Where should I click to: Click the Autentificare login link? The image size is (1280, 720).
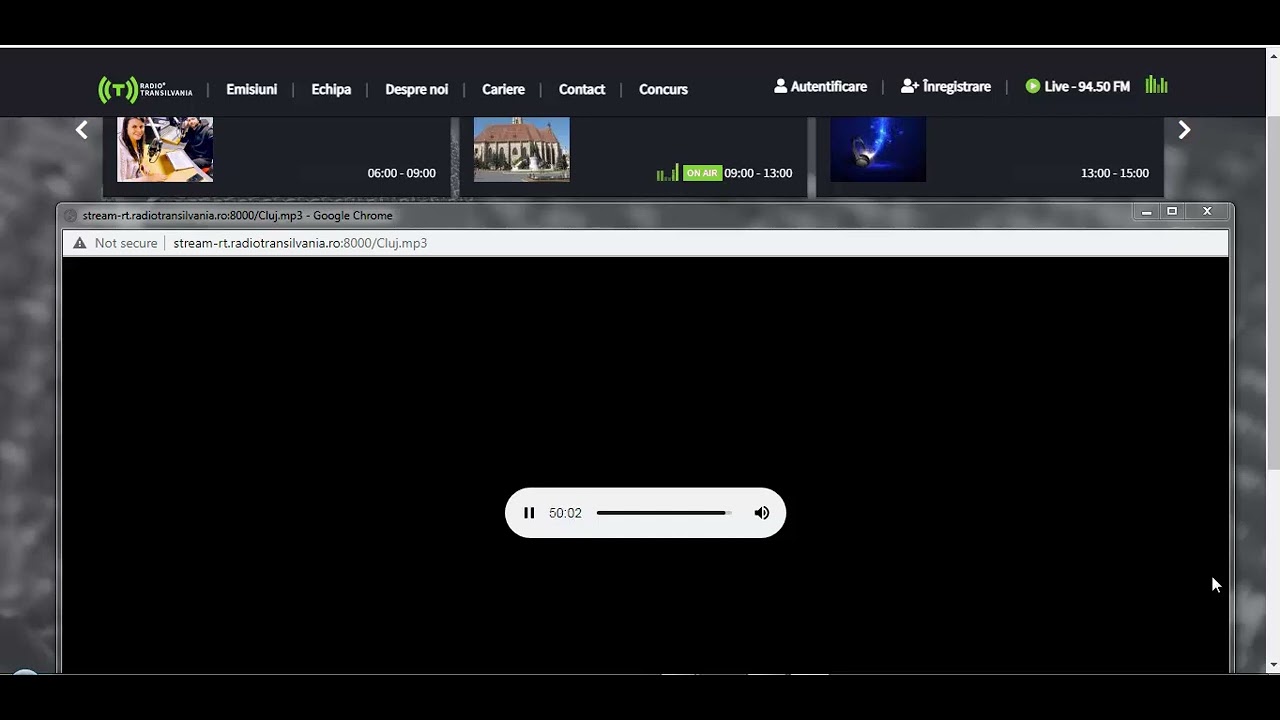click(x=820, y=86)
